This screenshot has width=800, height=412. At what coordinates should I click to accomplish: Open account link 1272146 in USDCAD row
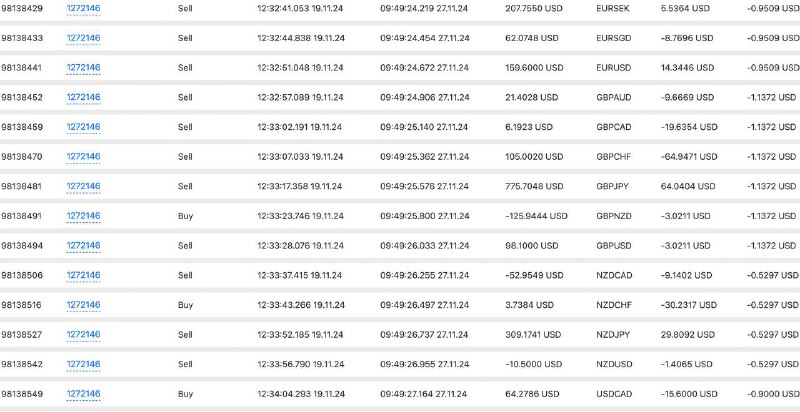83,394
